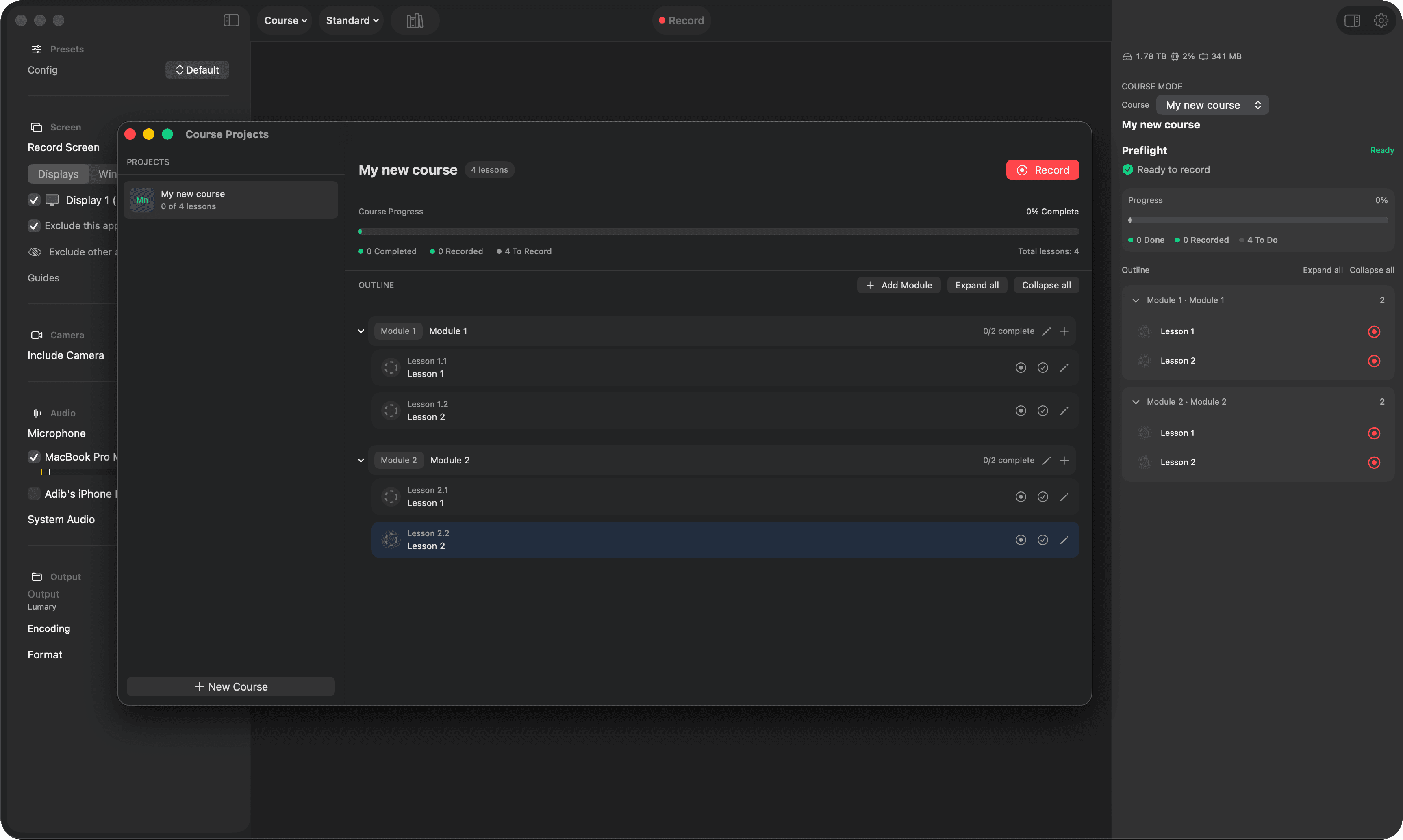The height and width of the screenshot is (840, 1403).
Task: Toggle the MacBook Pro microphone checkbox
Action: (34, 457)
